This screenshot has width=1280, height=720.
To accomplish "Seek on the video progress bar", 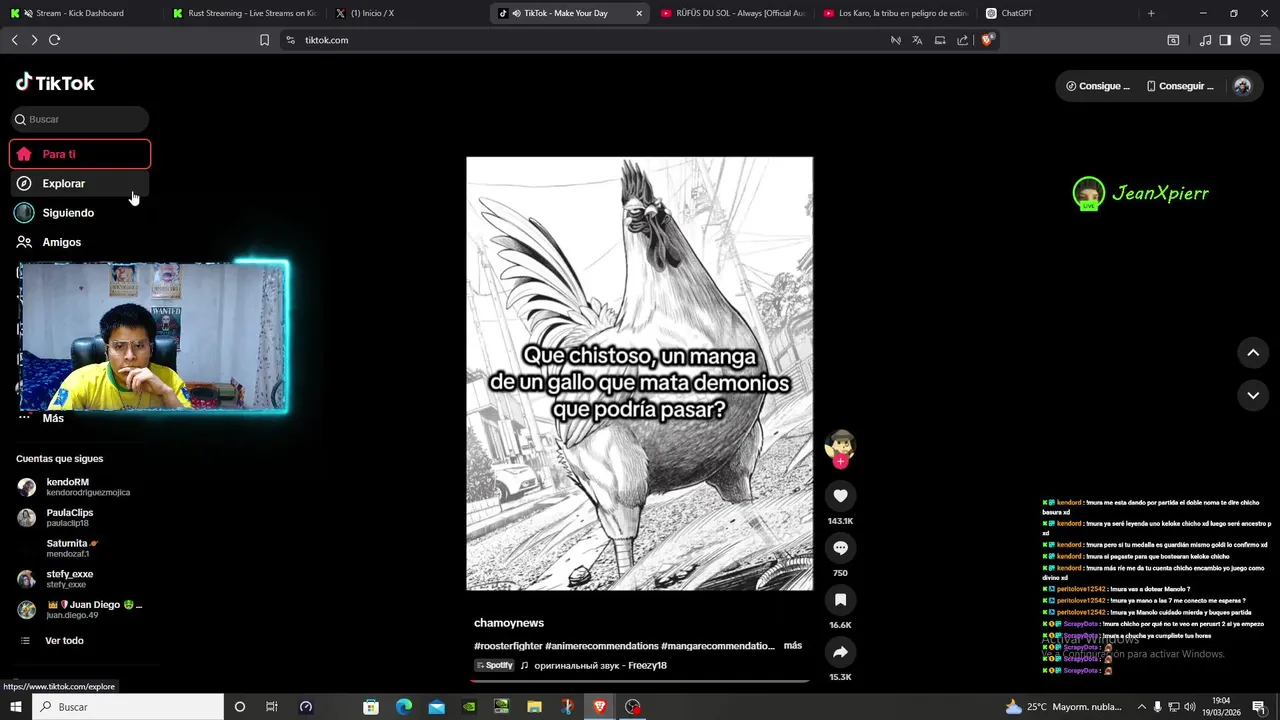I will pyautogui.click(x=640, y=681).
